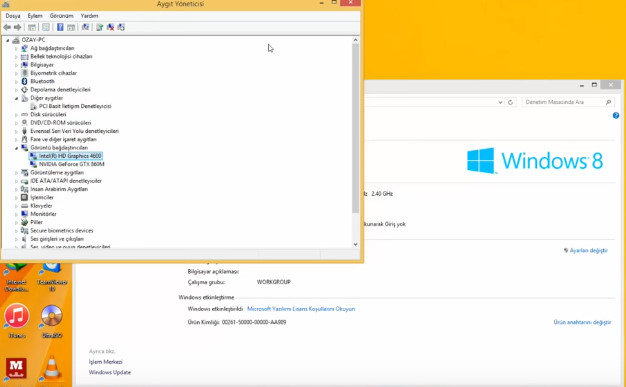The image size is (626, 387).
Task: Open the Dosya menu
Action: pos(13,16)
